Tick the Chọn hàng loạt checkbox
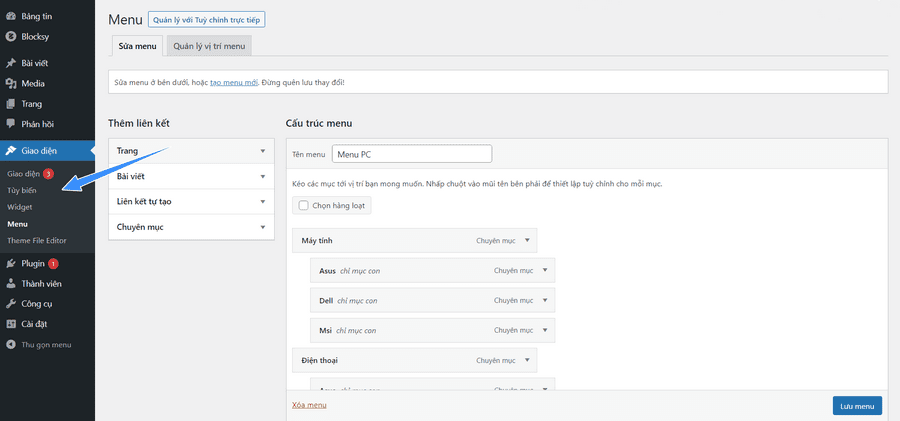Image resolution: width=900 pixels, height=421 pixels. pyautogui.click(x=303, y=205)
